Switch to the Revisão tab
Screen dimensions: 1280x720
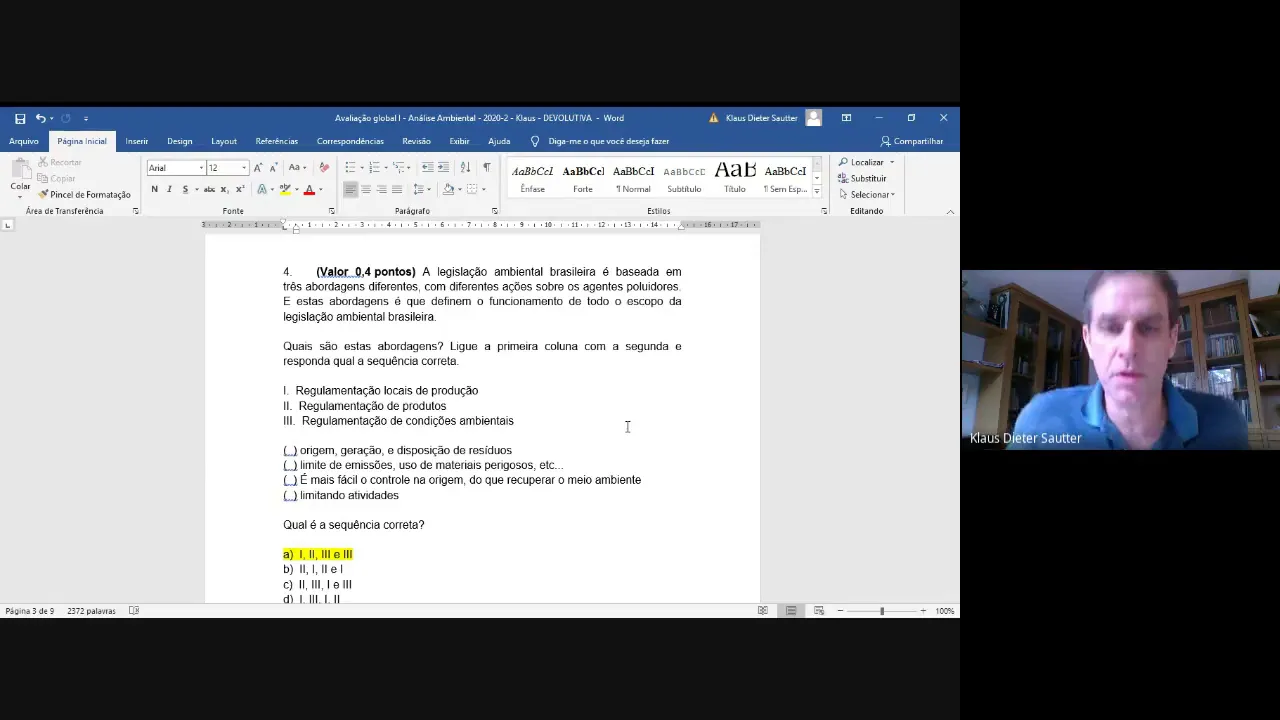point(416,141)
